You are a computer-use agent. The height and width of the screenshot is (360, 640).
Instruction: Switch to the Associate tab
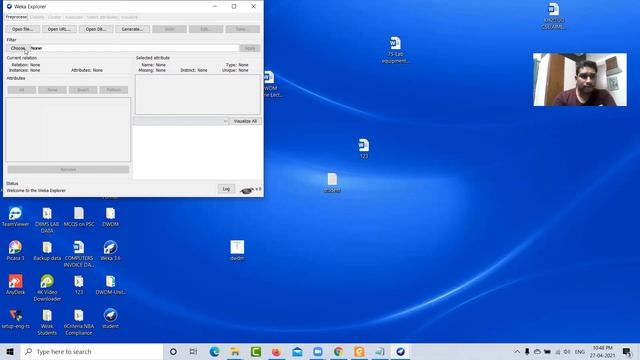tap(74, 17)
